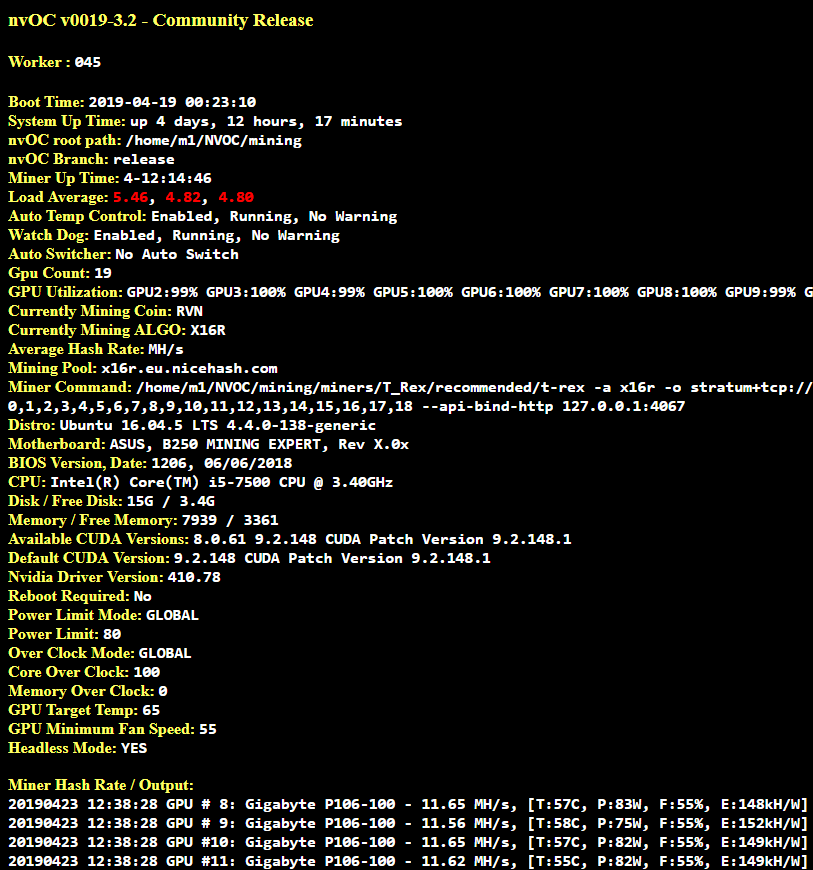Click the Average Hash Rate MH/s value
Screen dimensions: 813x870
pos(165,350)
